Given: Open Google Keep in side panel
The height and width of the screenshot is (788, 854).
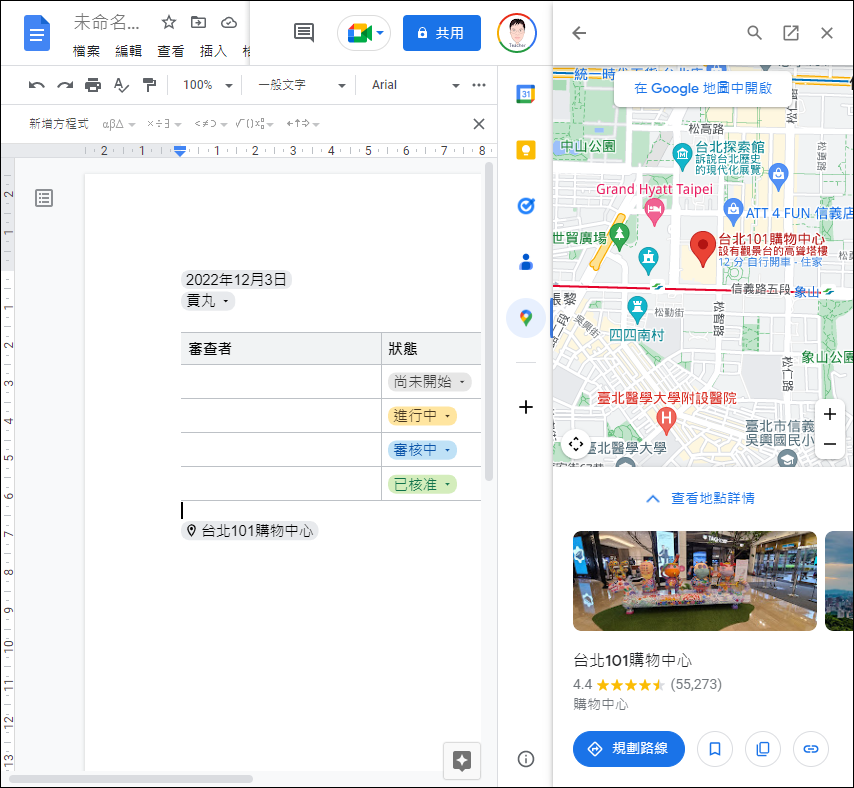Looking at the screenshot, I should [x=526, y=150].
